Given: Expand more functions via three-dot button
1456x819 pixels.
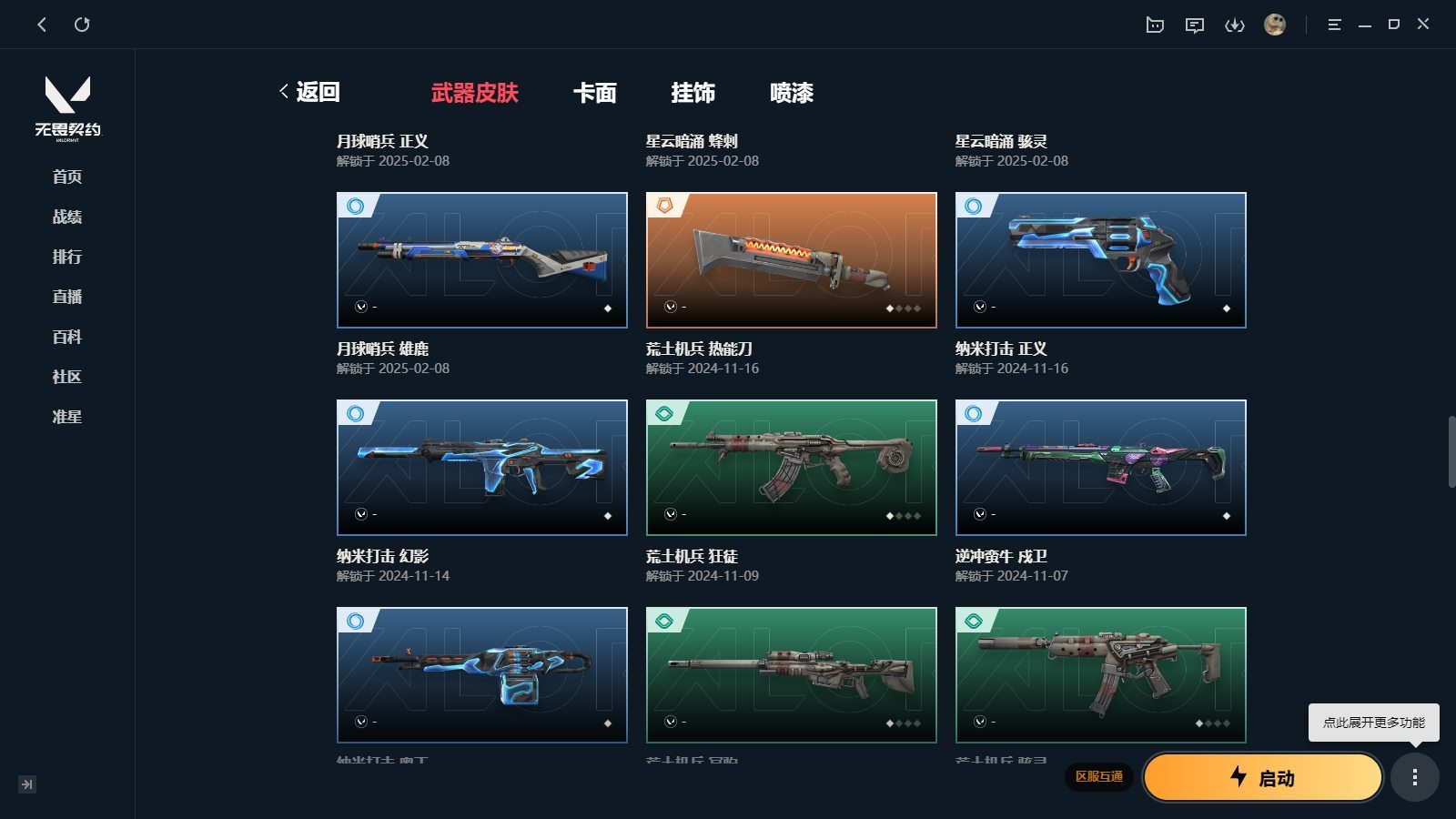Looking at the screenshot, I should click(1414, 777).
